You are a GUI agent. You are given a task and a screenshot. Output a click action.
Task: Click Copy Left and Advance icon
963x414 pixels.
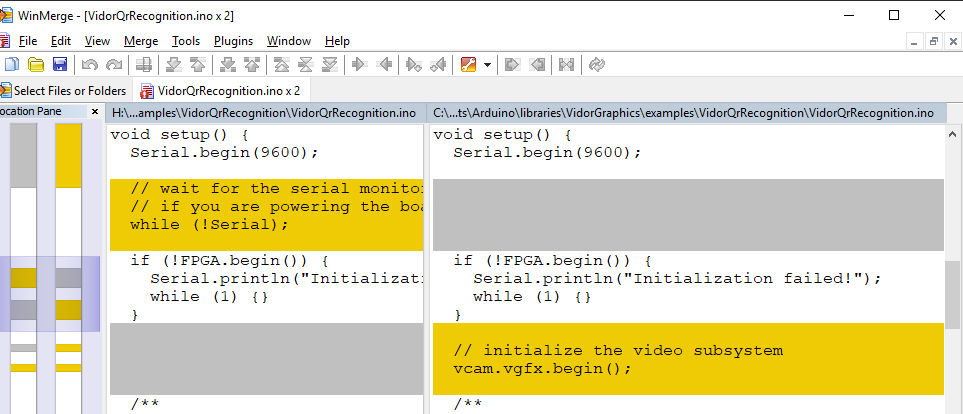click(x=437, y=64)
